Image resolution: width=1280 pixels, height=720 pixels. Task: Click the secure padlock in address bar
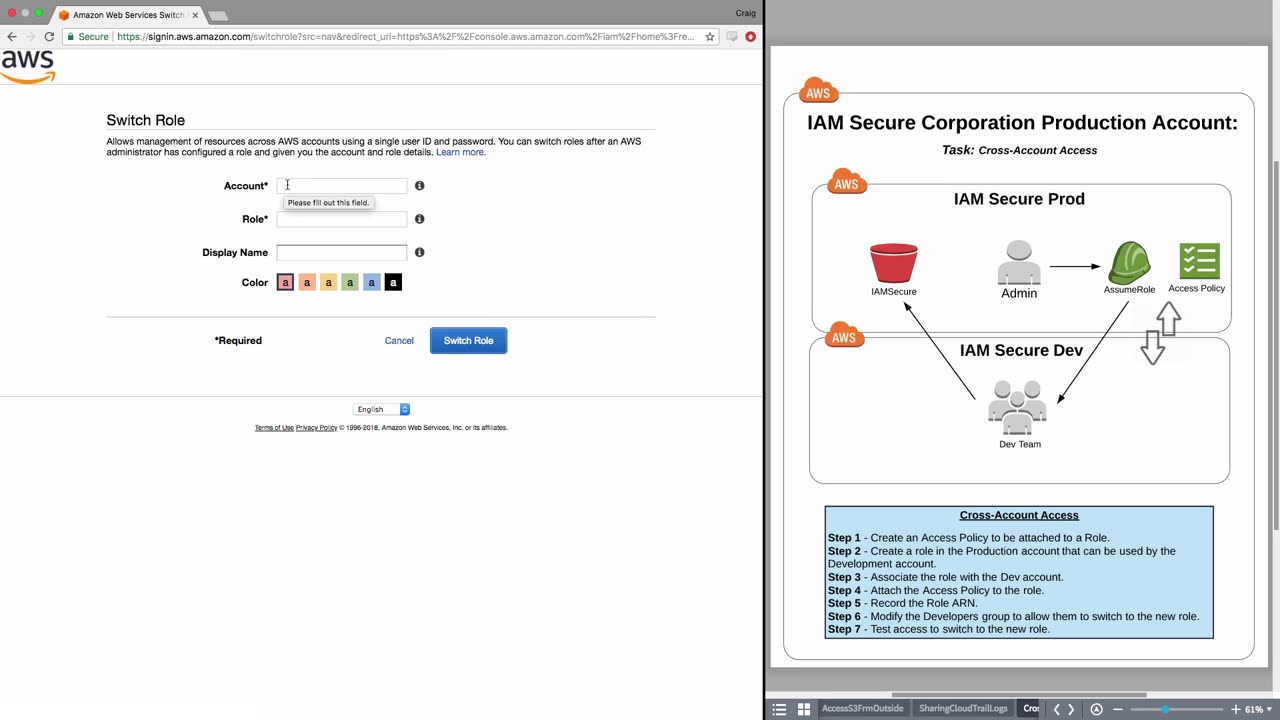tap(70, 37)
